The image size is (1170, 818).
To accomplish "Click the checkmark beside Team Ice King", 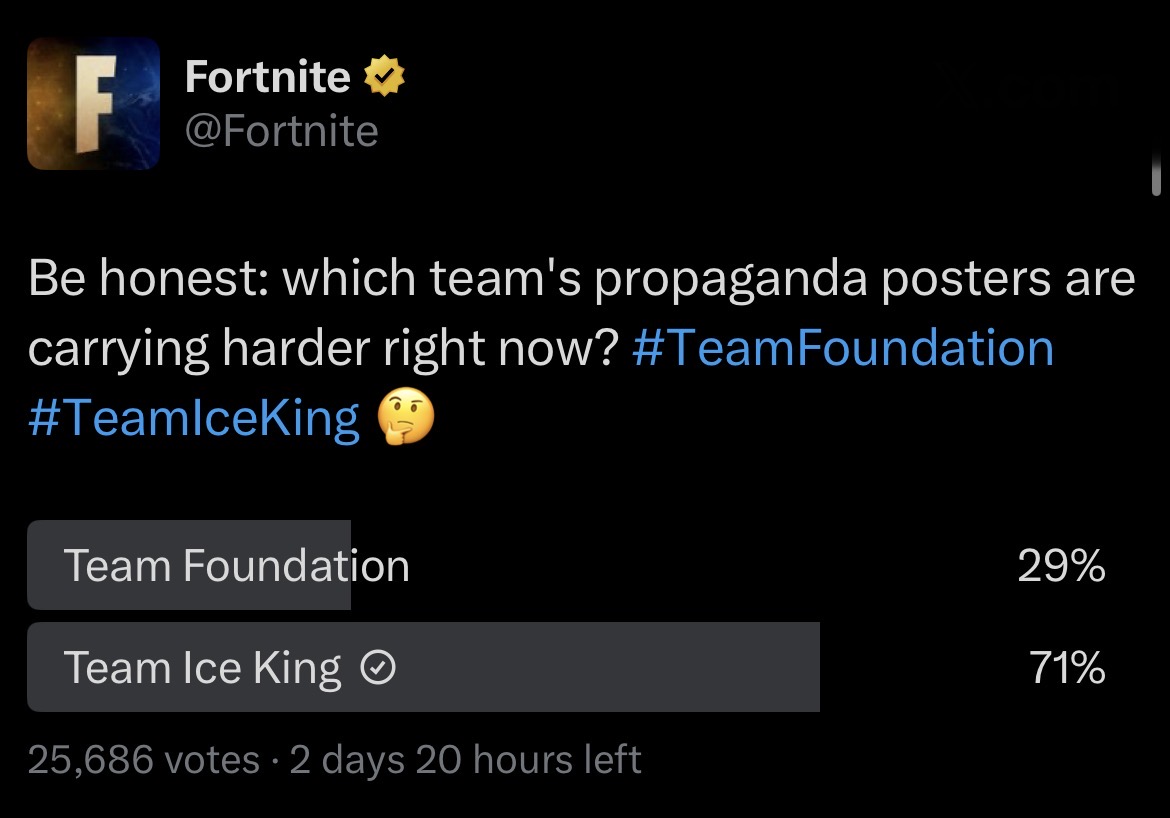I will [x=379, y=668].
